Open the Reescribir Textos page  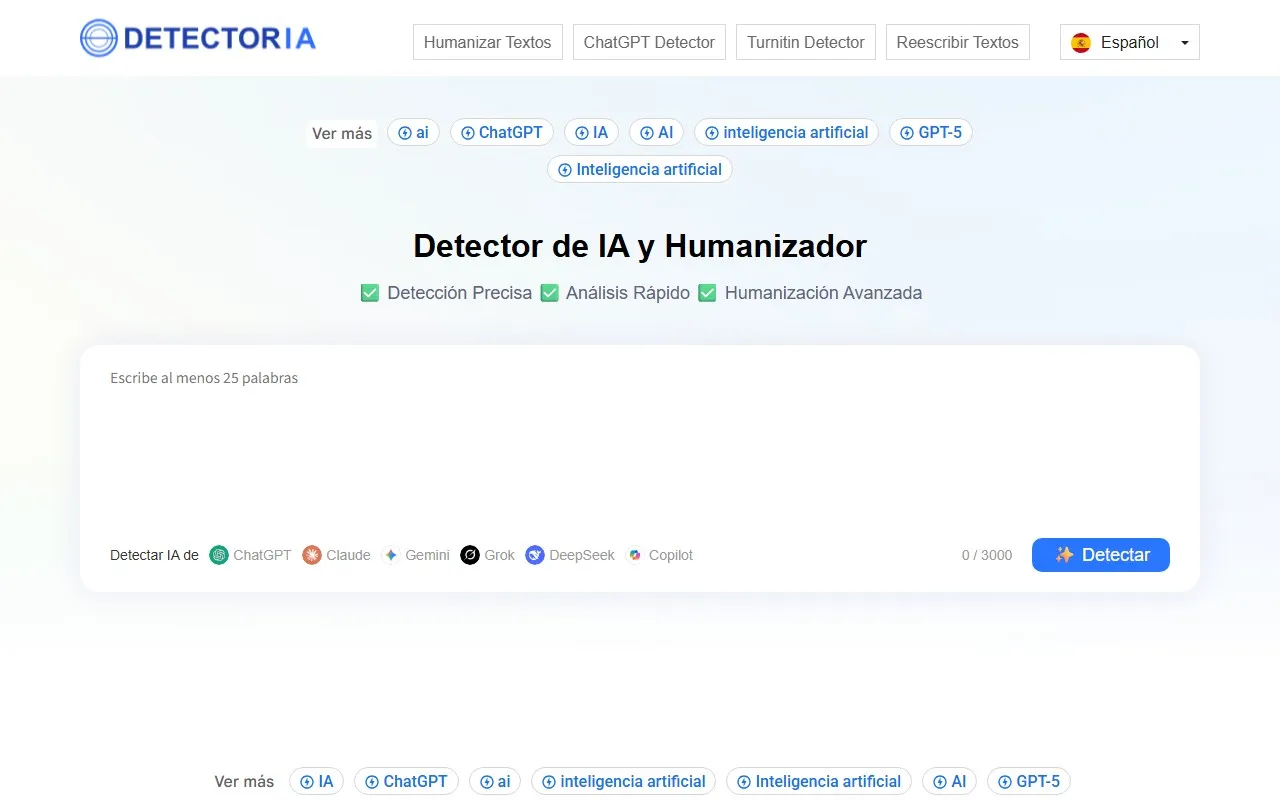click(957, 42)
